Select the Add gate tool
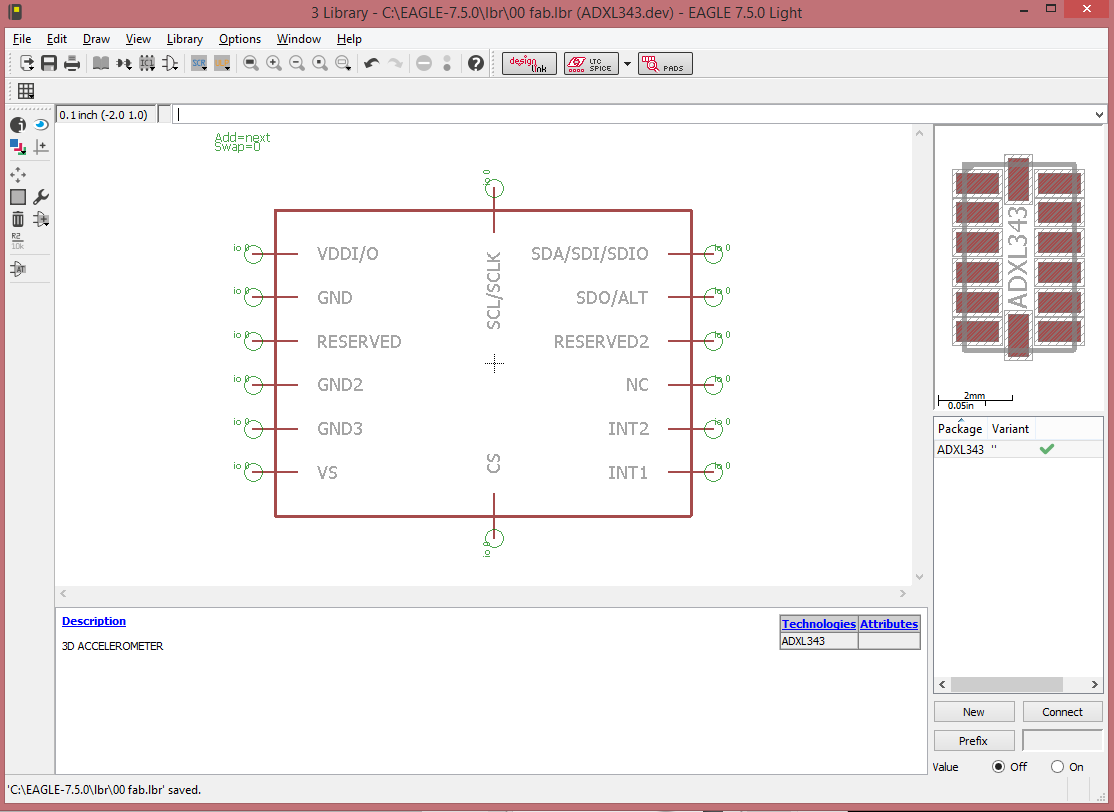The image size is (1114, 812). point(41,219)
